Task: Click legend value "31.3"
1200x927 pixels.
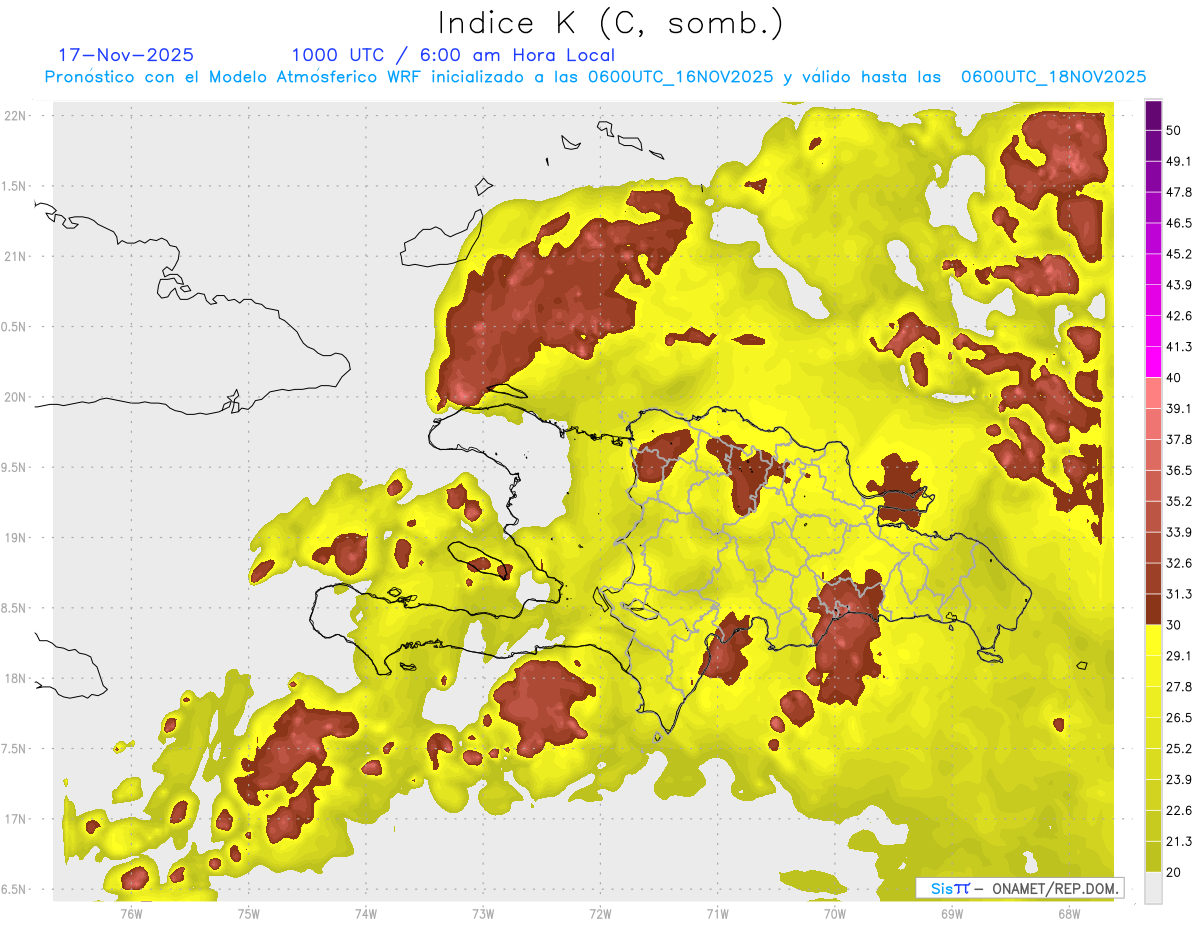Action: click(1179, 594)
